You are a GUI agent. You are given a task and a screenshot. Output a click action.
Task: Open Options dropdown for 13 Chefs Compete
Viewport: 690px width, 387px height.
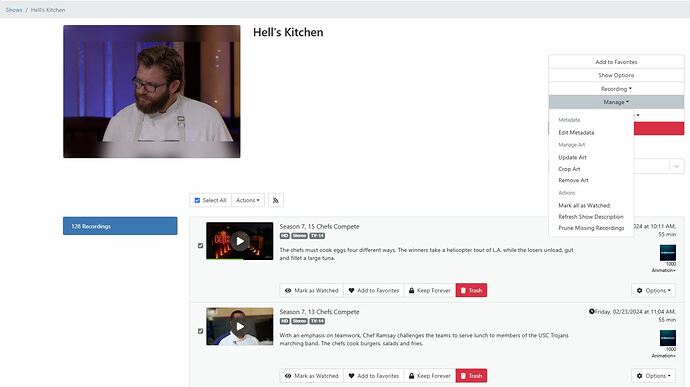tap(653, 376)
